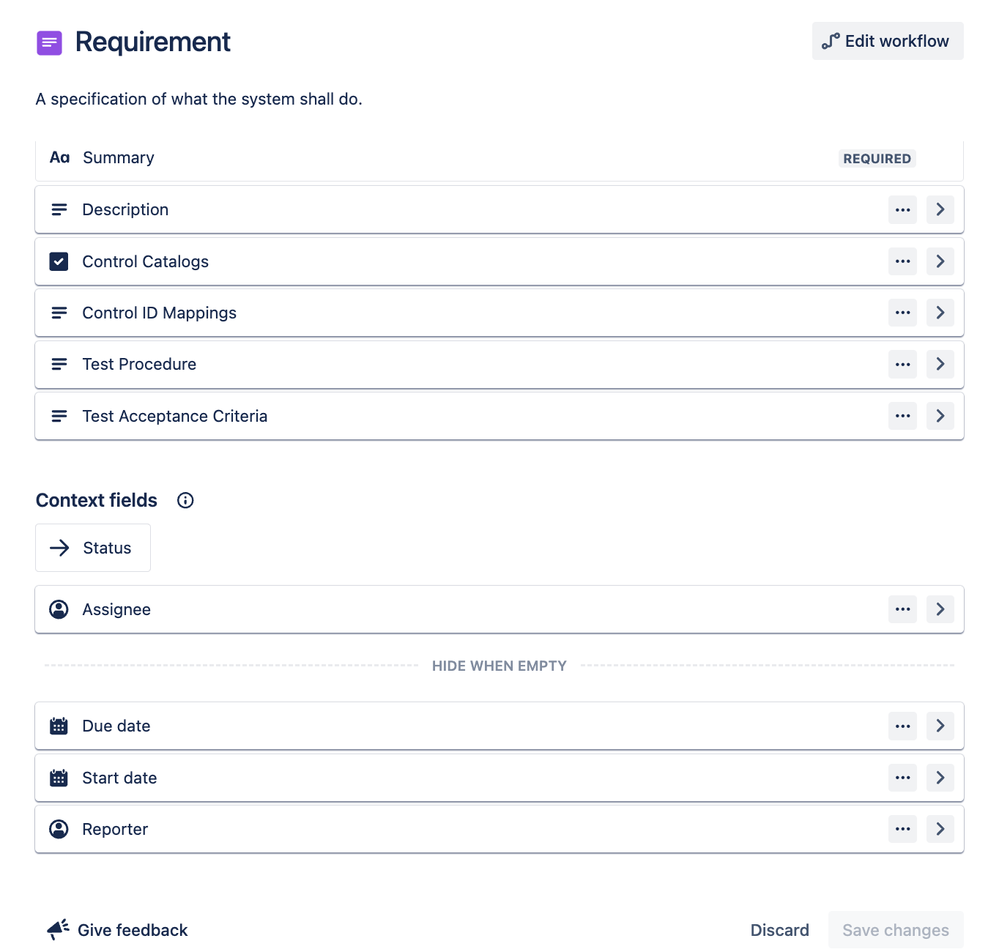Click the Requirement issue type icon
Image resolution: width=999 pixels, height=949 pixels.
[x=49, y=42]
